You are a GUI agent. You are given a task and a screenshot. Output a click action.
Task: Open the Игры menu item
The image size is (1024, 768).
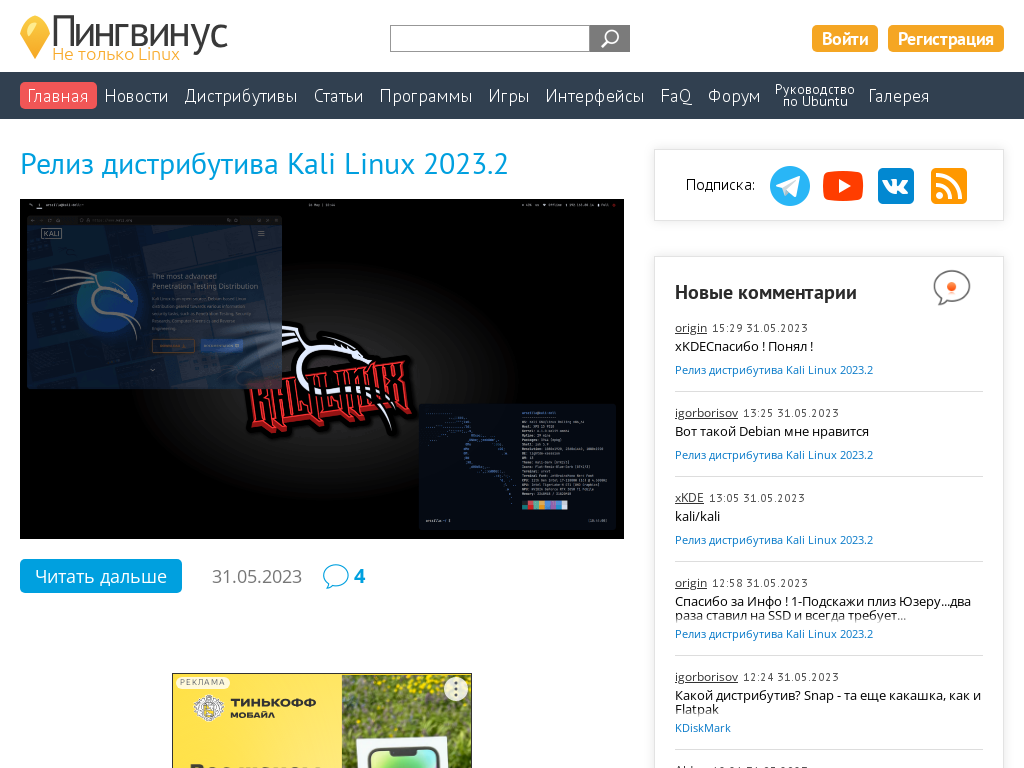click(x=509, y=96)
